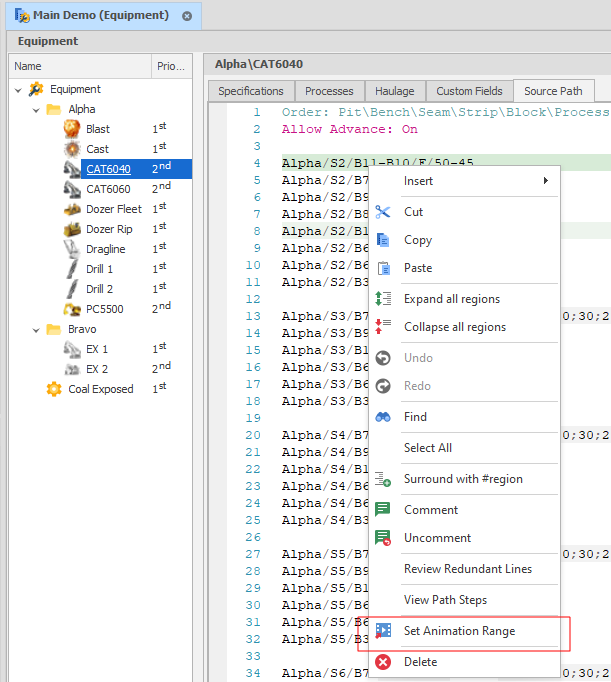Switch to the Specifications tab
The height and width of the screenshot is (682, 611).
click(x=251, y=91)
